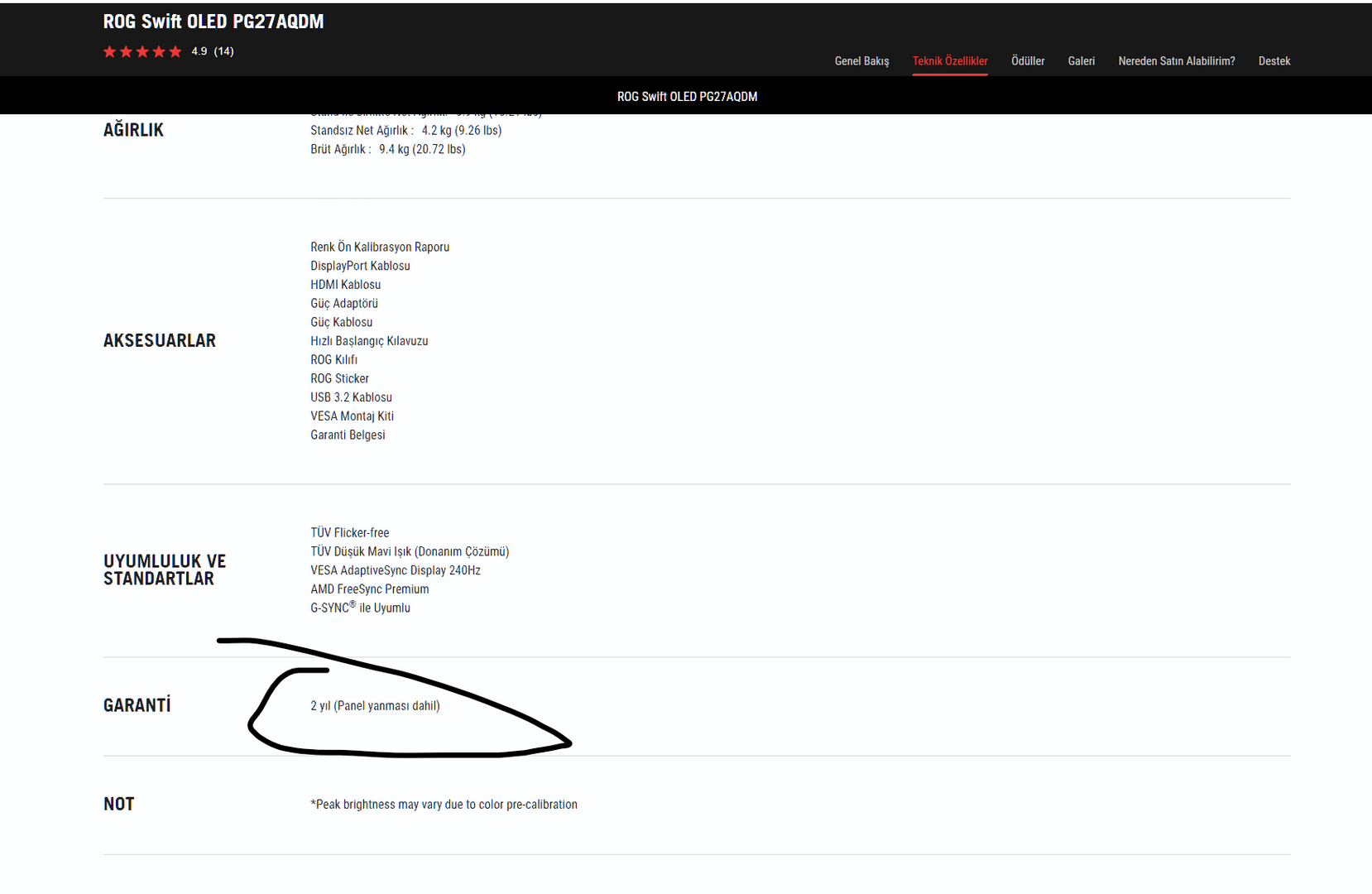This screenshot has width=1372, height=894.
Task: Click Hızlı Başlangıç Kılavuzu text
Action: click(x=369, y=341)
